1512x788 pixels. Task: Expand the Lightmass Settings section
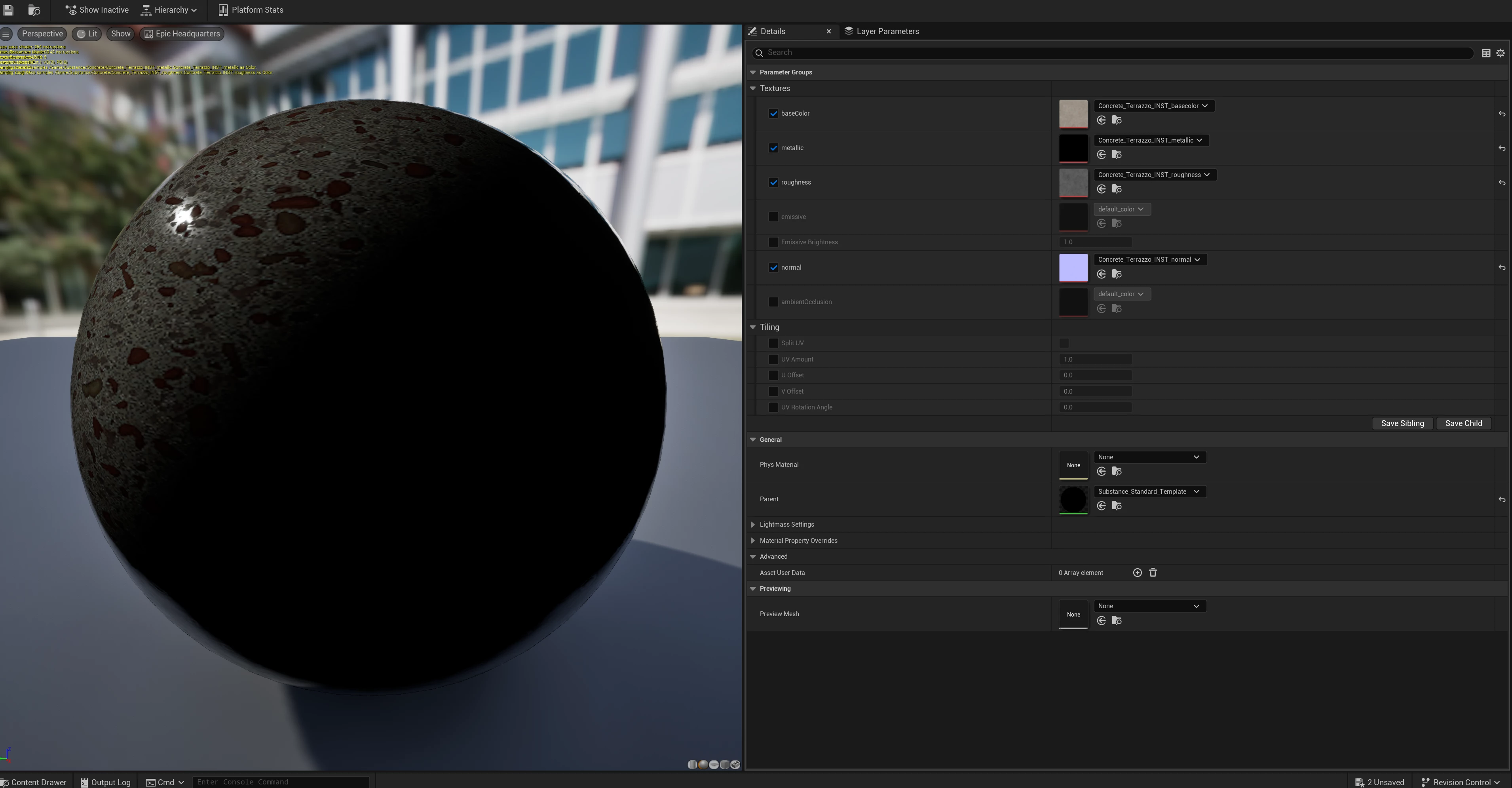(x=752, y=524)
